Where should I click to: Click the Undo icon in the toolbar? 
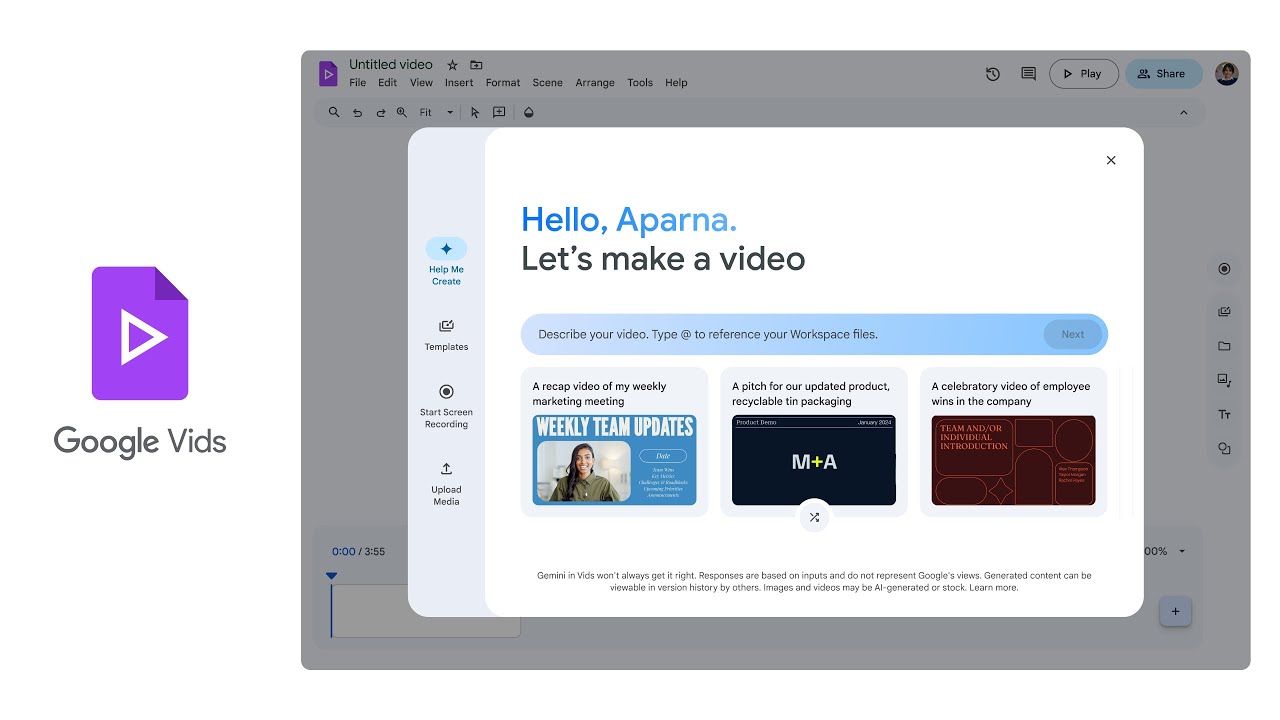(357, 112)
